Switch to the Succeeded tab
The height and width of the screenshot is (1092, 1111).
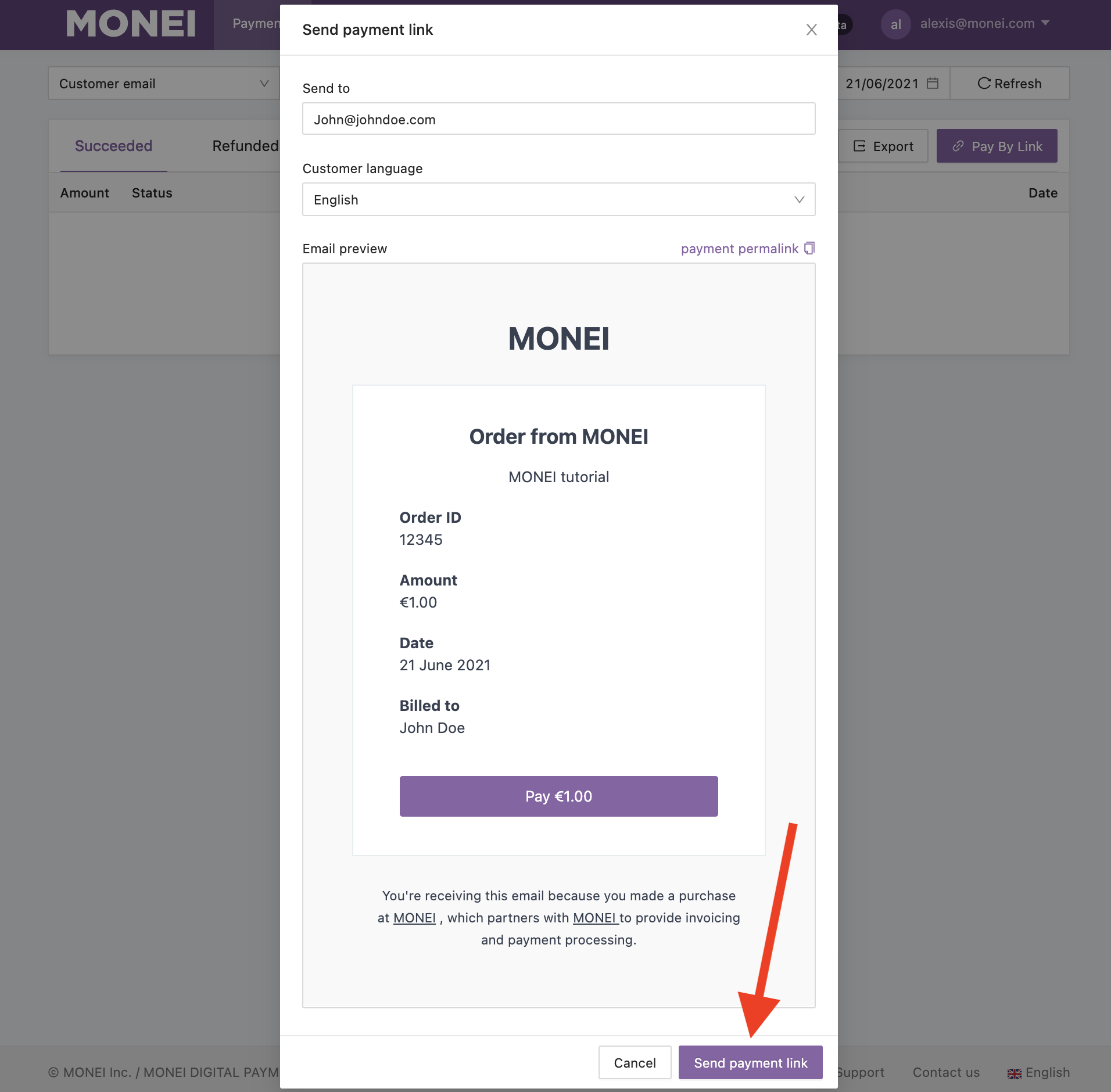point(113,146)
